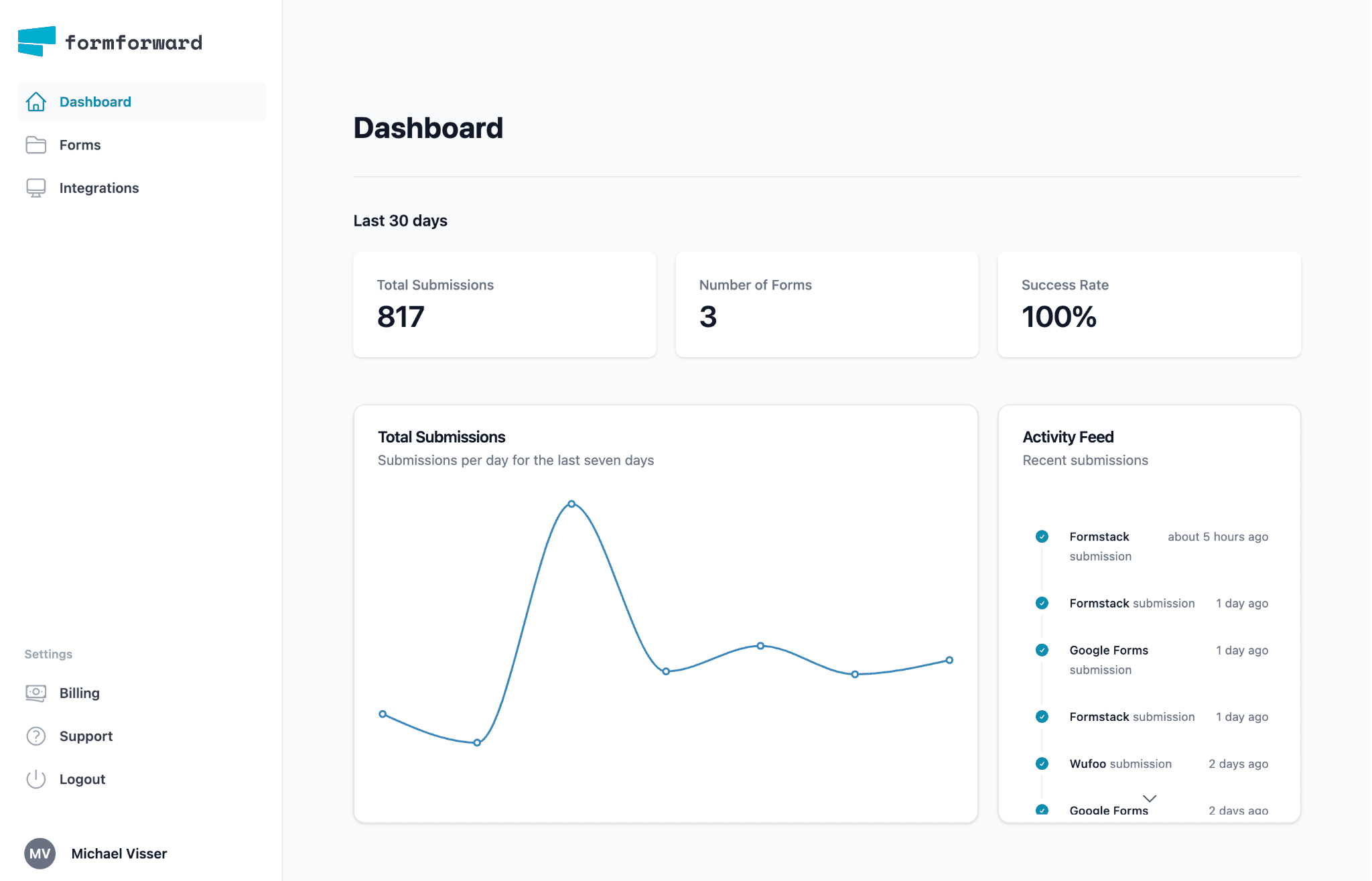Click the first data point on the chart
This screenshot has width=1372, height=881.
(x=383, y=714)
